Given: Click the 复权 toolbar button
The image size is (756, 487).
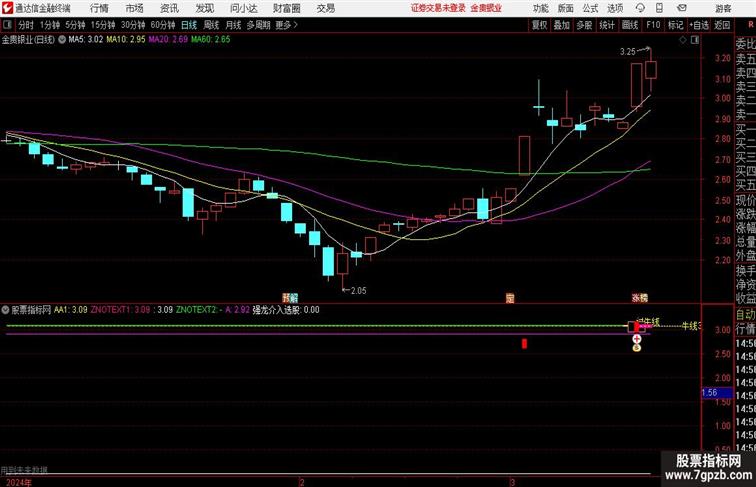Looking at the screenshot, I should (540, 25).
